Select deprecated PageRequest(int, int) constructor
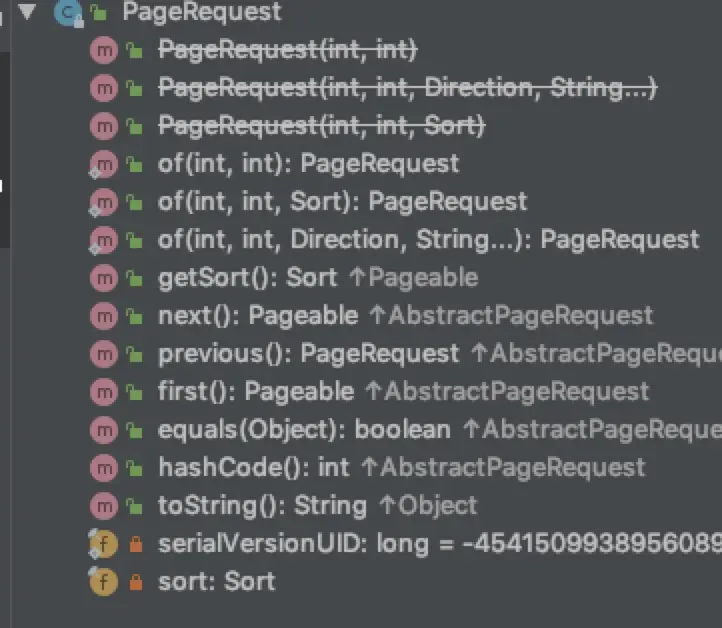 288,49
